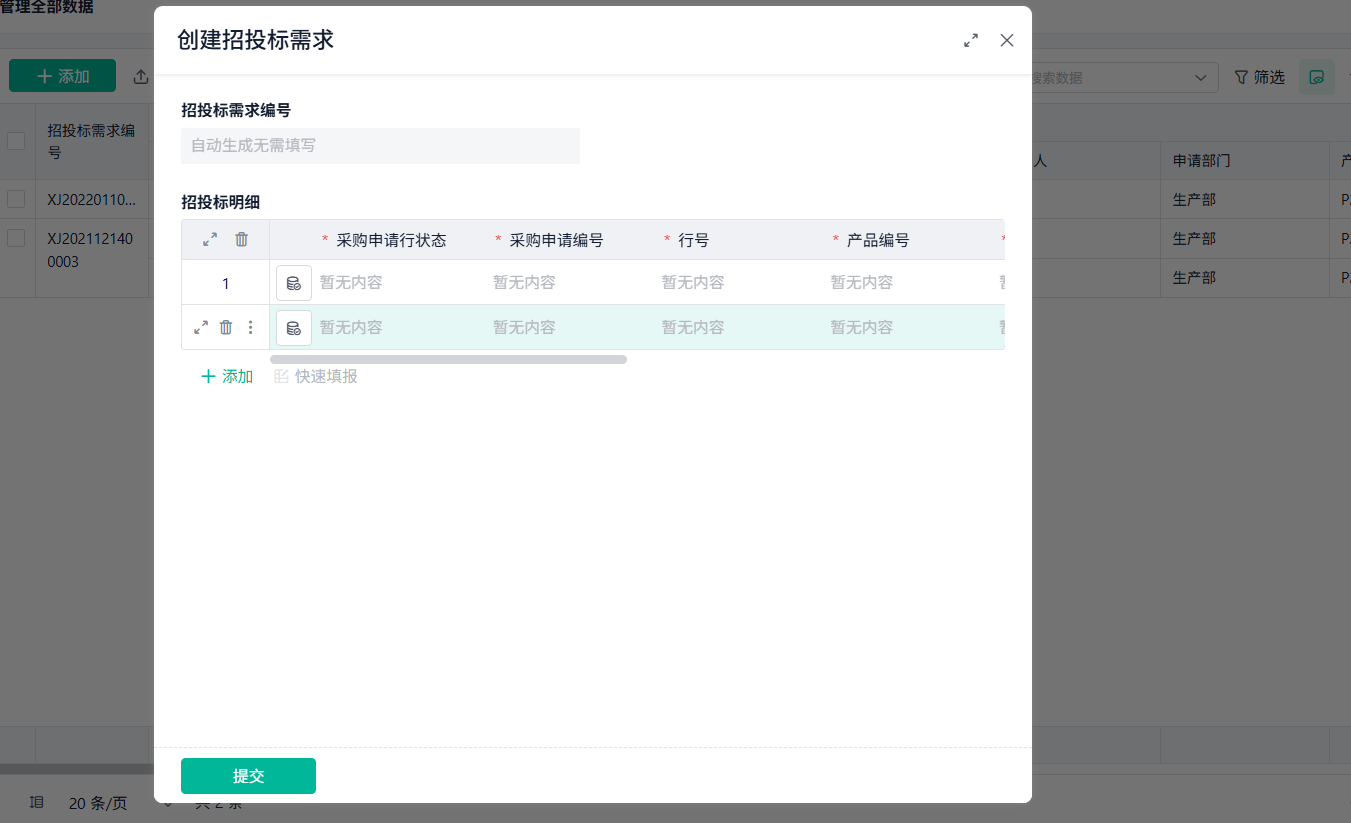This screenshot has height=823, width=1351.
Task: Click the 招投标需求编号 input field
Action: click(380, 146)
